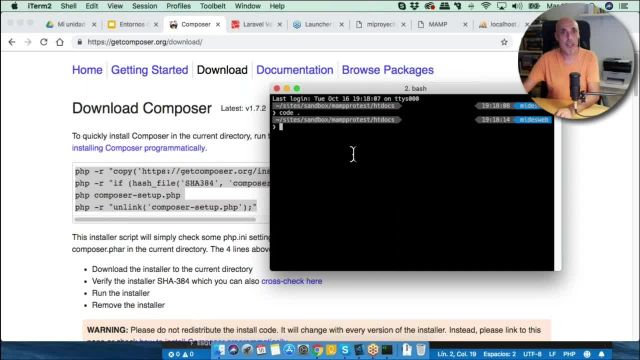Viewport: 640px width, 360px height.
Task: Click 'Lín. 2, Col. 19' cursor position
Action: pos(457,354)
